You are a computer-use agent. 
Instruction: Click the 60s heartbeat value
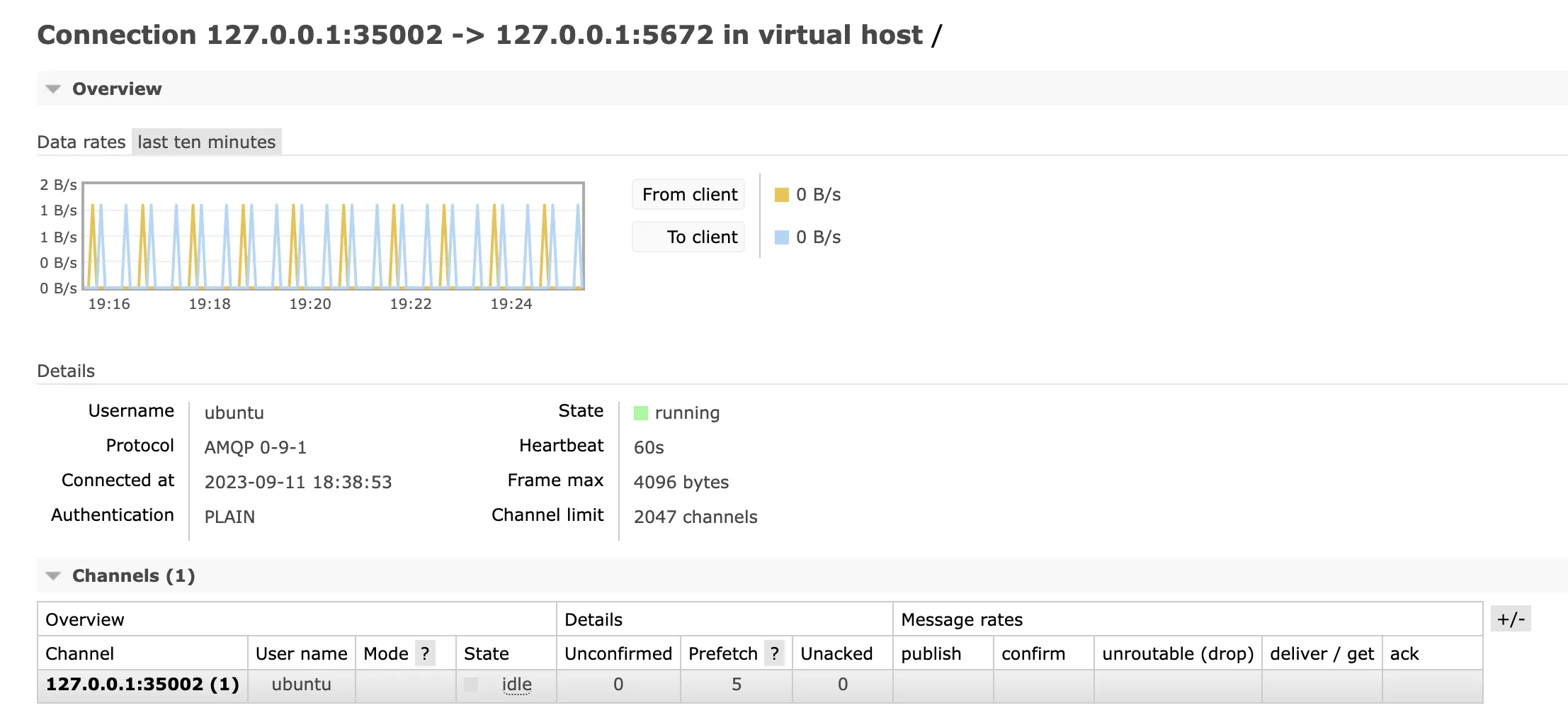tap(648, 448)
